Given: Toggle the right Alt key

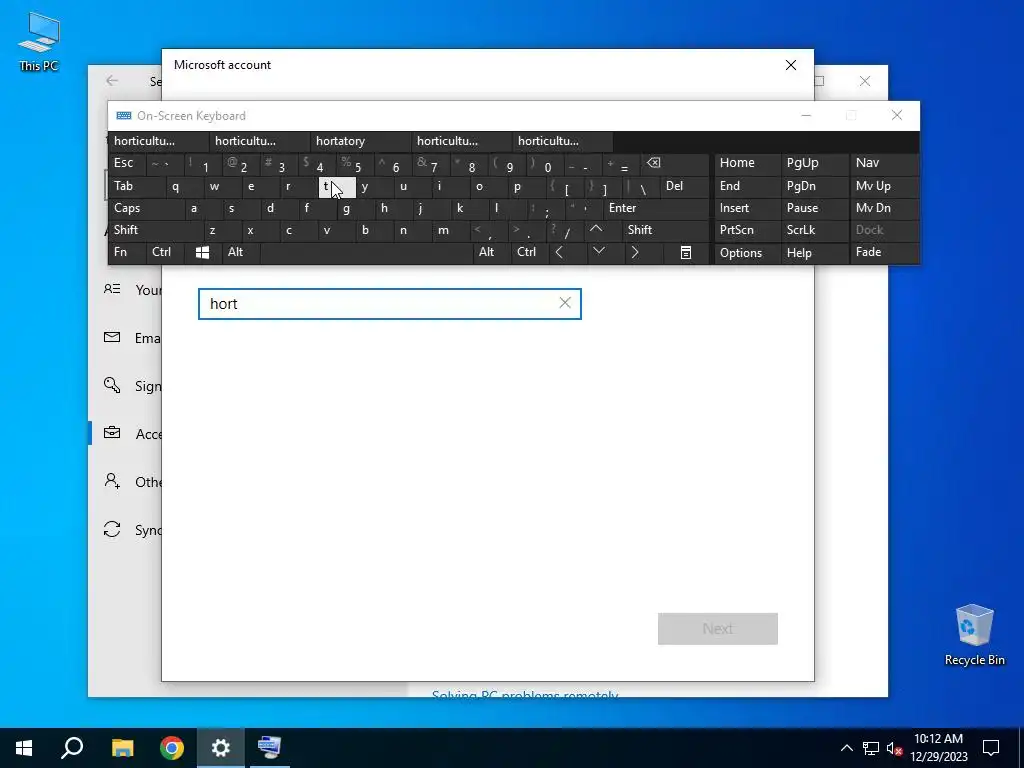Looking at the screenshot, I should point(492,253).
